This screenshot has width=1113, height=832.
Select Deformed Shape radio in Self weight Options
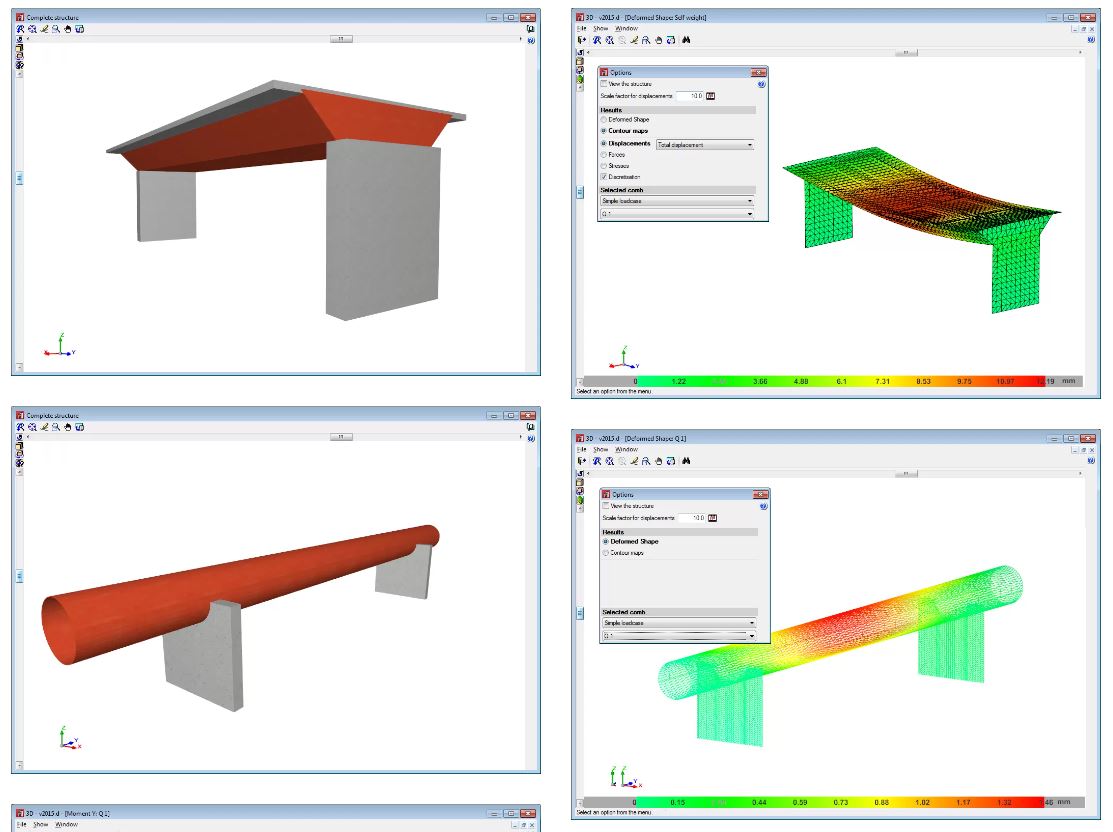pos(604,120)
